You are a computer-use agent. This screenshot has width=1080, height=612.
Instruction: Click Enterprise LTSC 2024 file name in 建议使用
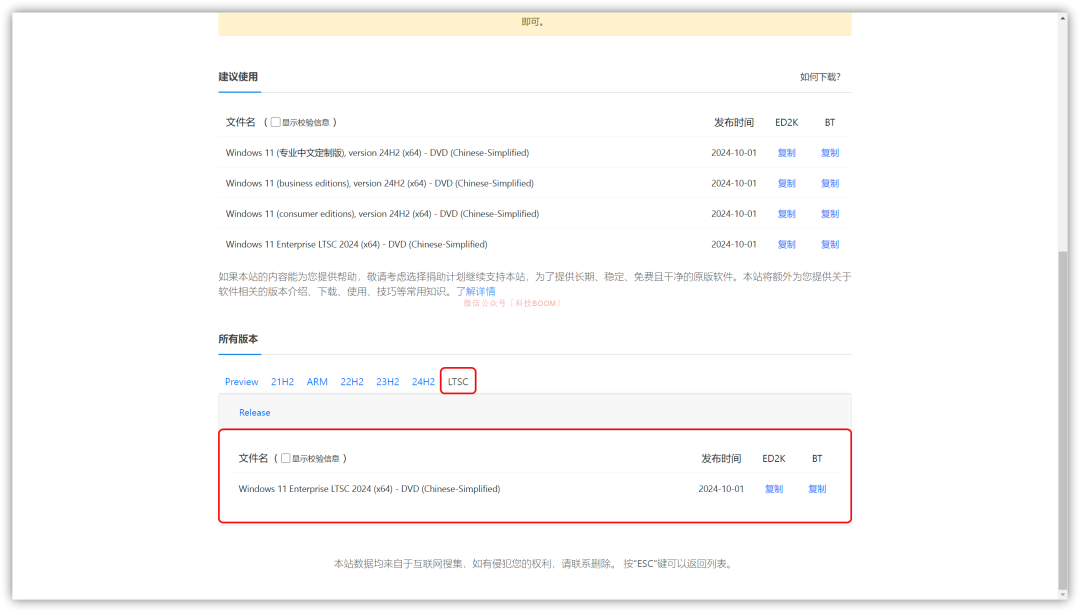click(x=356, y=244)
